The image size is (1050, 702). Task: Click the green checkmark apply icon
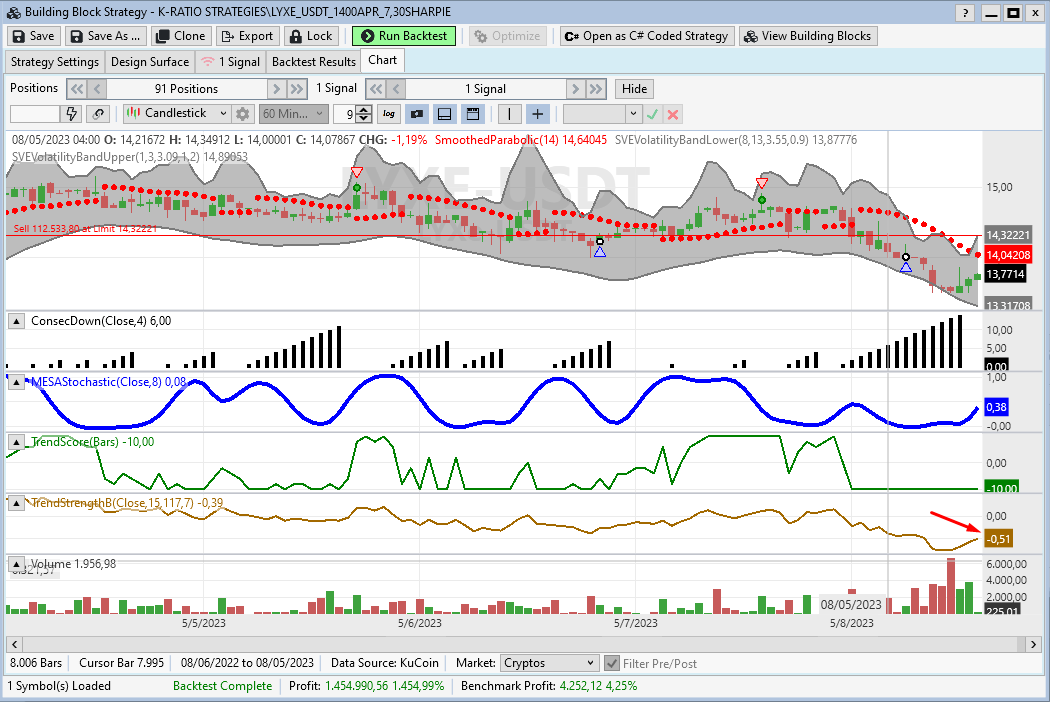coord(653,114)
